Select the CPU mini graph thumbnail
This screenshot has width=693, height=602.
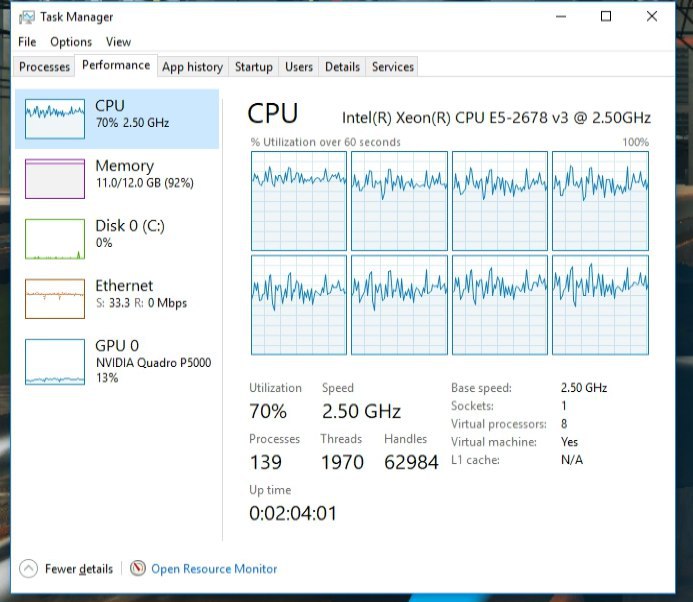(55, 119)
